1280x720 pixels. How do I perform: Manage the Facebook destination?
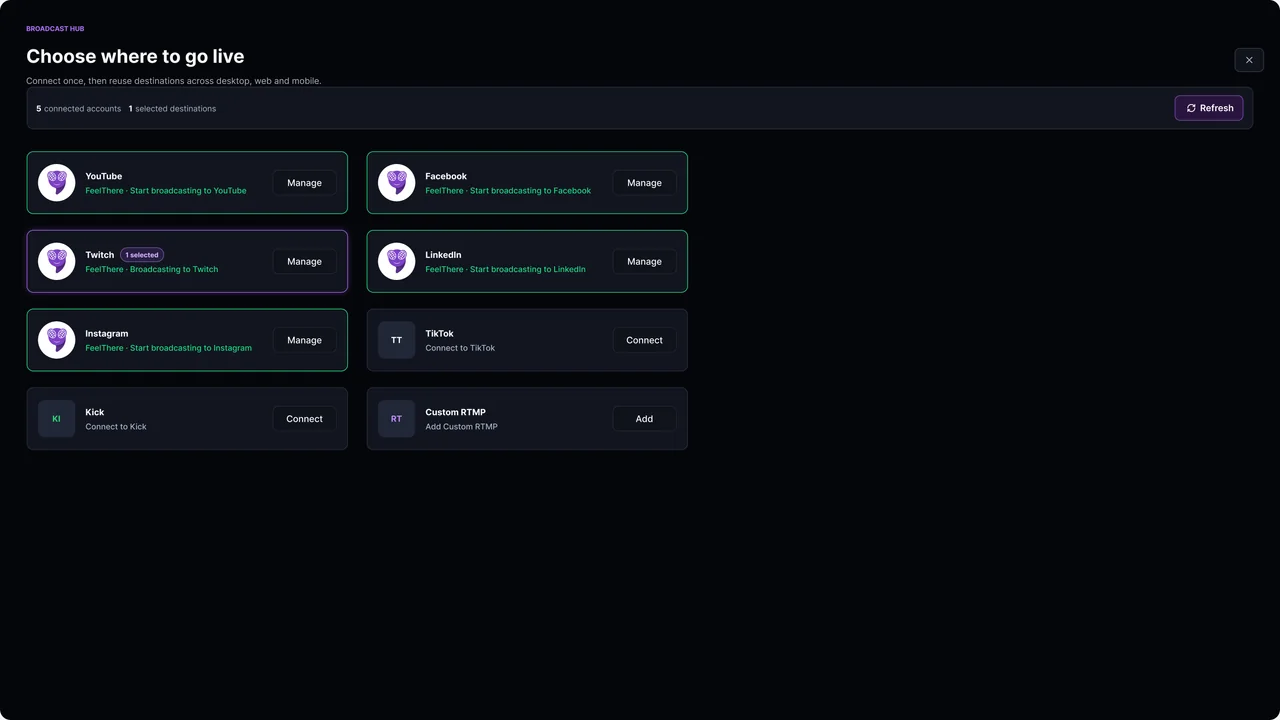pyautogui.click(x=645, y=183)
